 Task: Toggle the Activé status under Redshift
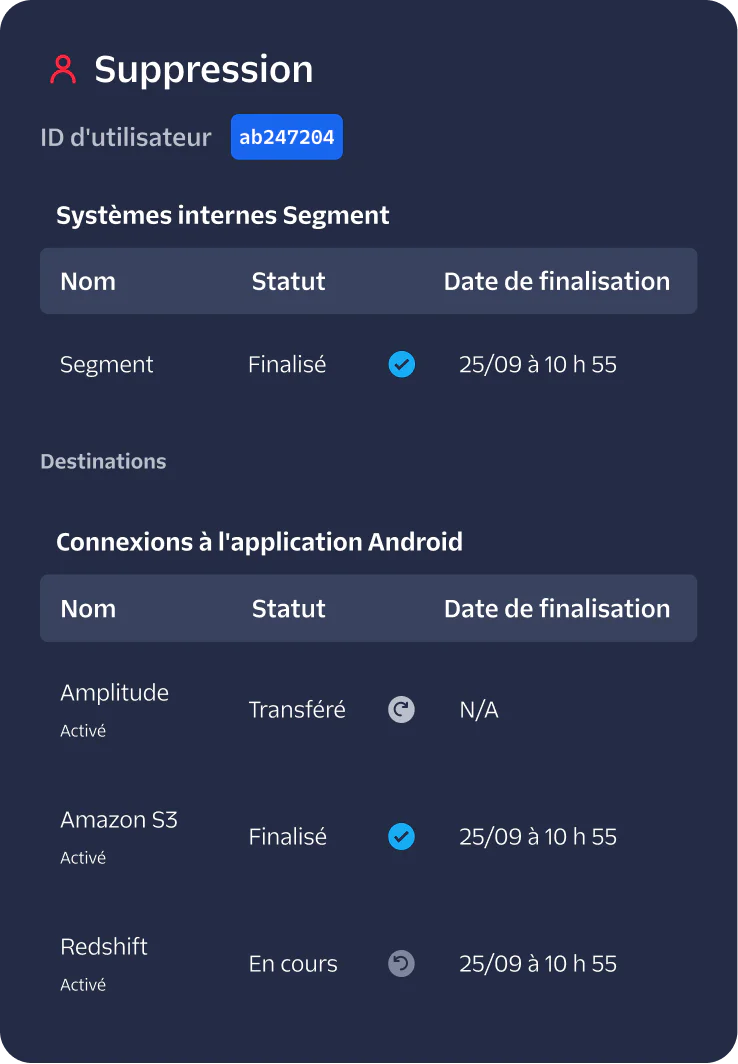(82, 984)
